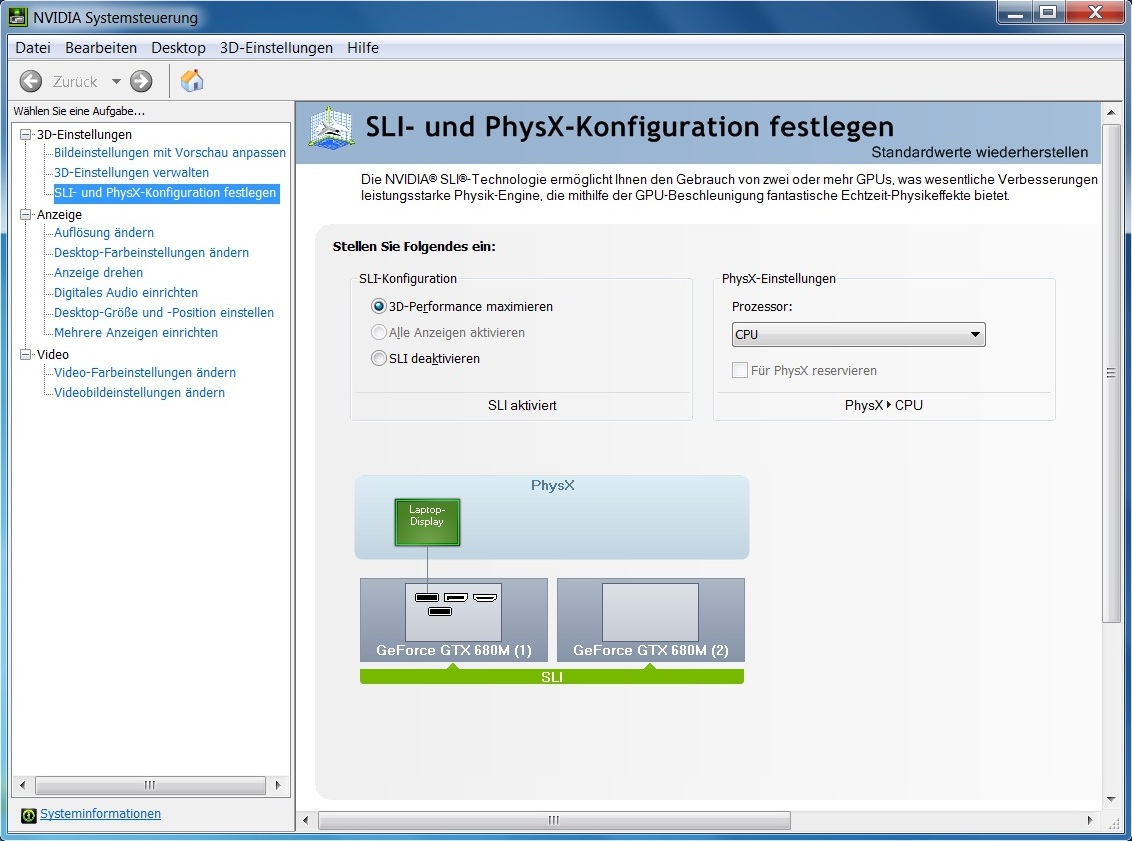Collapse the Video tree node
1132x841 pixels.
(x=26, y=354)
